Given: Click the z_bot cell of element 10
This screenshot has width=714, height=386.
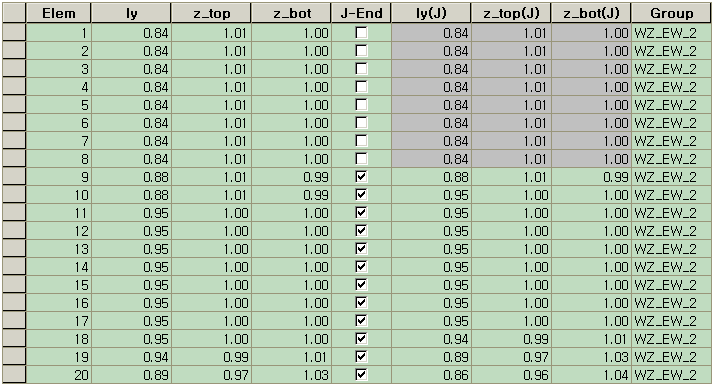Looking at the screenshot, I should coord(291,195).
